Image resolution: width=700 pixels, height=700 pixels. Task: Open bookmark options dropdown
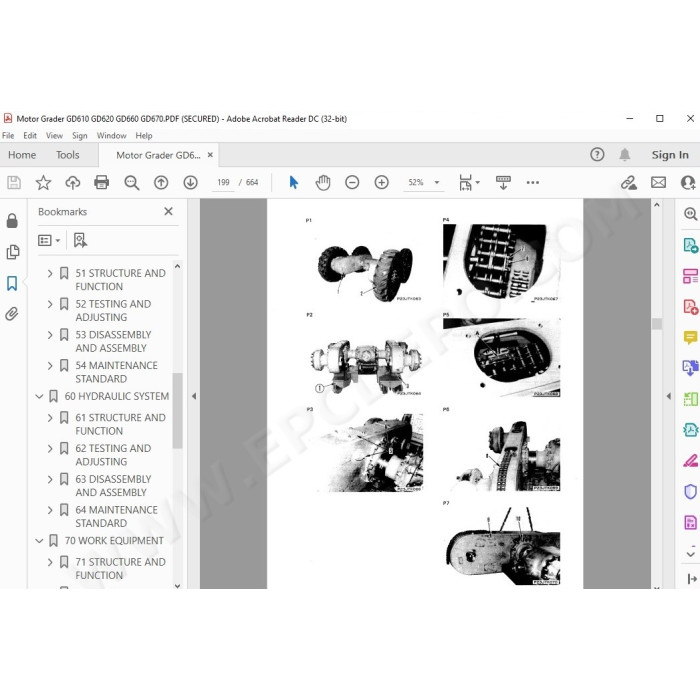pyautogui.click(x=49, y=240)
